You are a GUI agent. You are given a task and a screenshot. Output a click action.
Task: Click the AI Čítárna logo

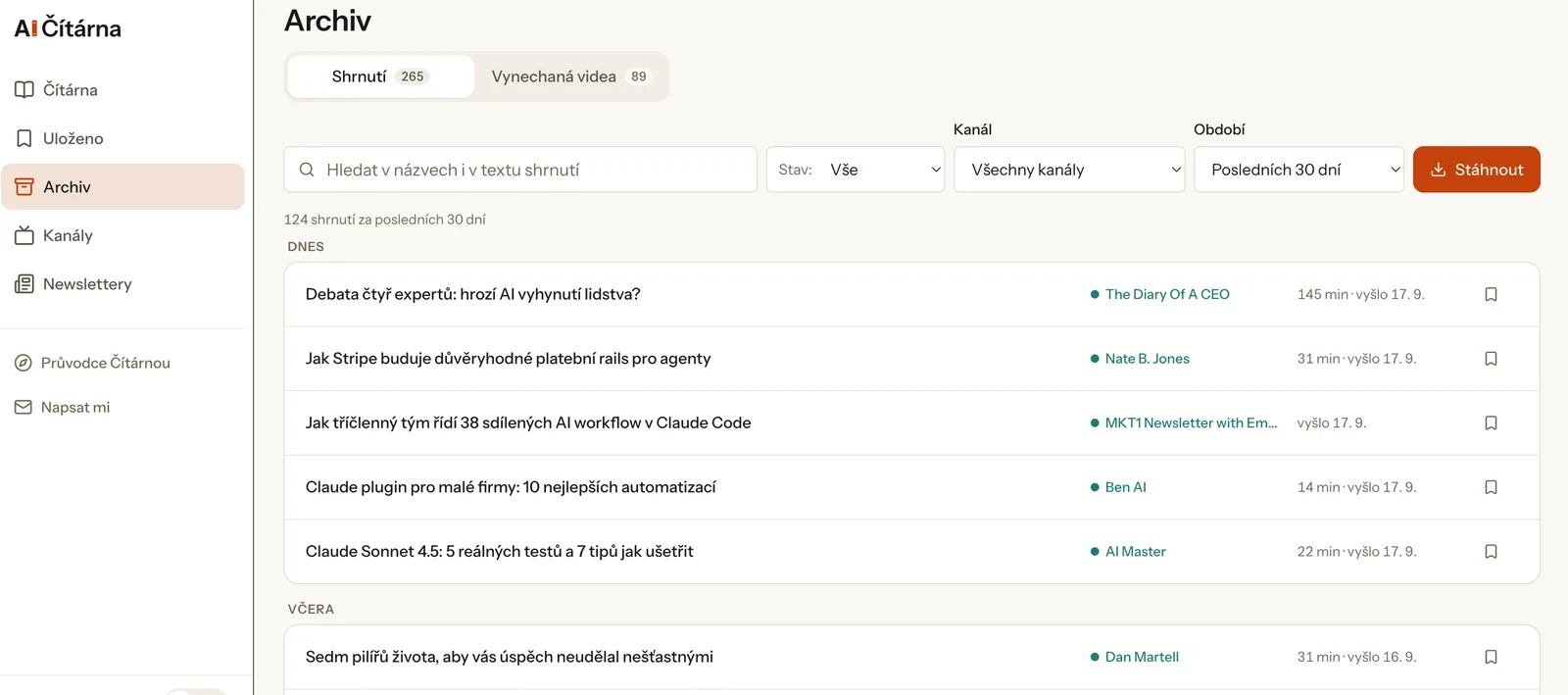click(68, 28)
